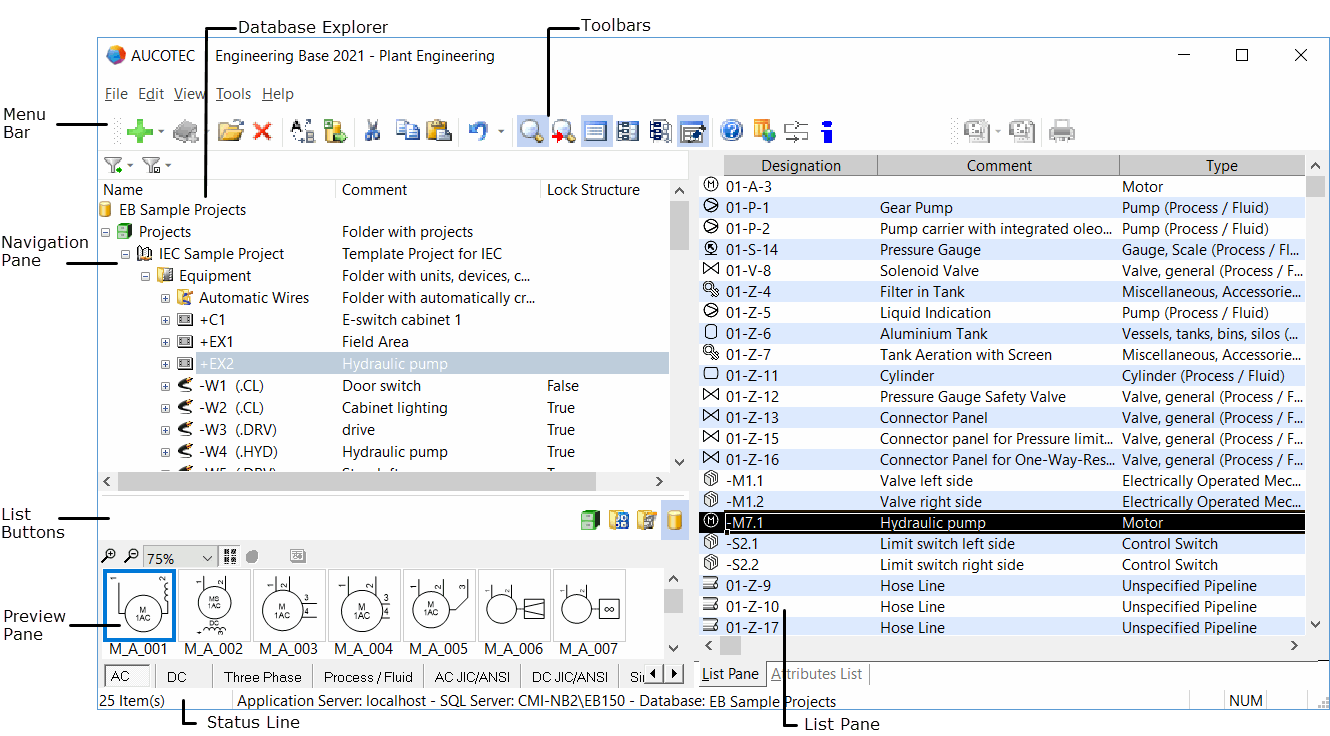Screen dimensions: 1330x736
Task: Open the Tools menu
Action: [x=233, y=94]
